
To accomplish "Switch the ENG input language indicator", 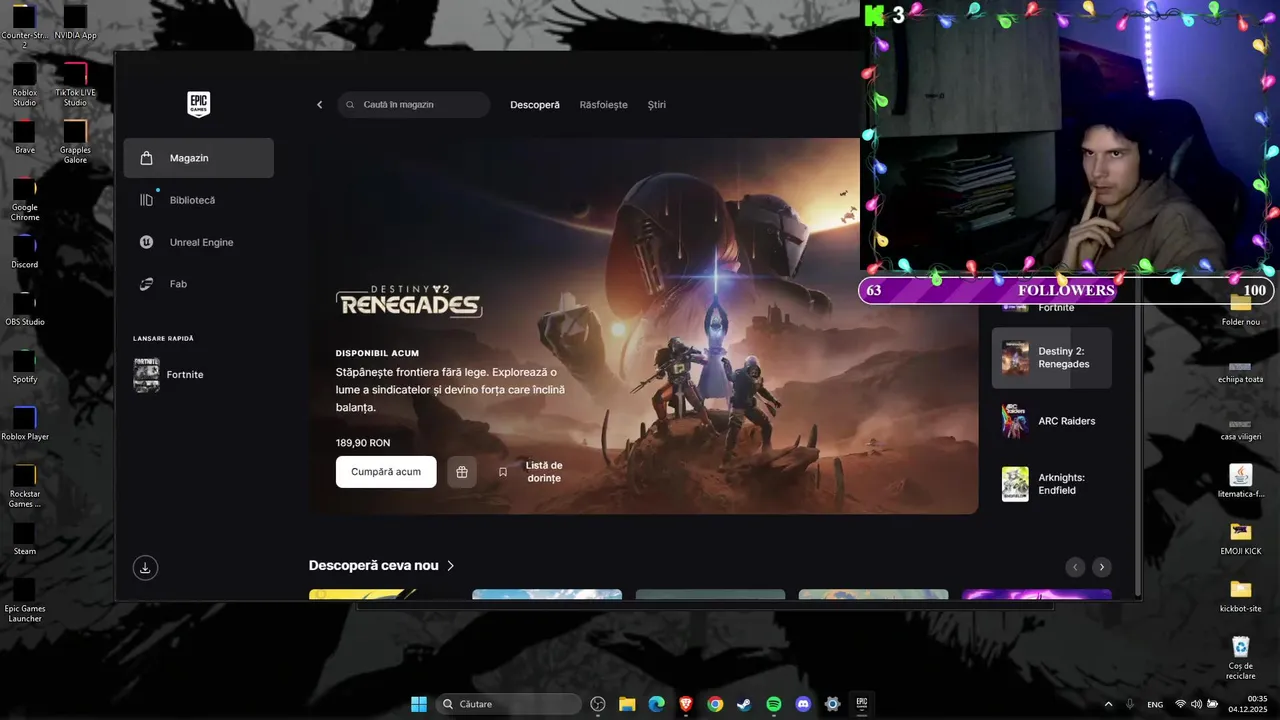I will tap(1155, 704).
